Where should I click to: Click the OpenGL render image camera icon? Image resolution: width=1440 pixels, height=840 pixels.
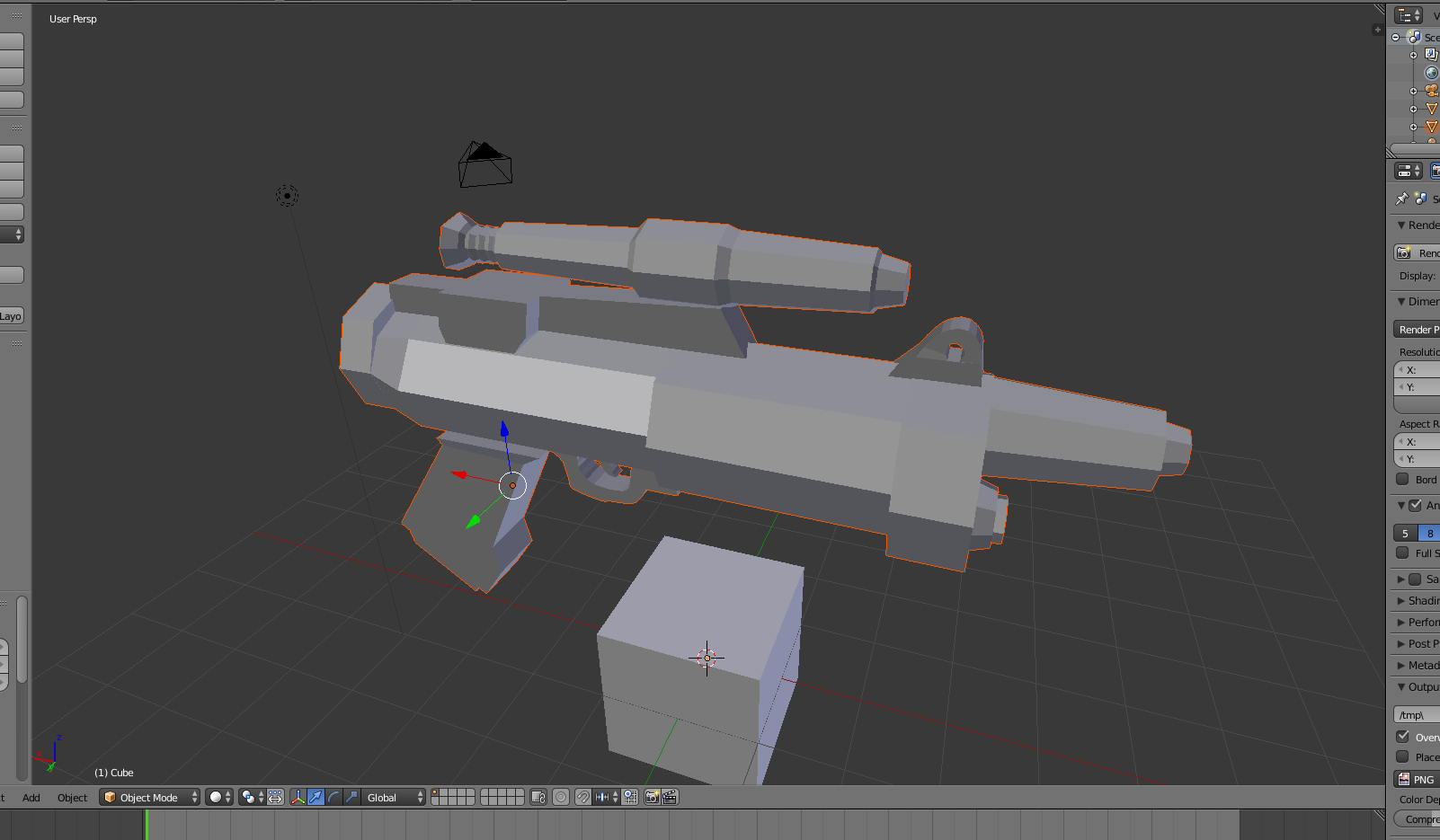pyautogui.click(x=653, y=797)
